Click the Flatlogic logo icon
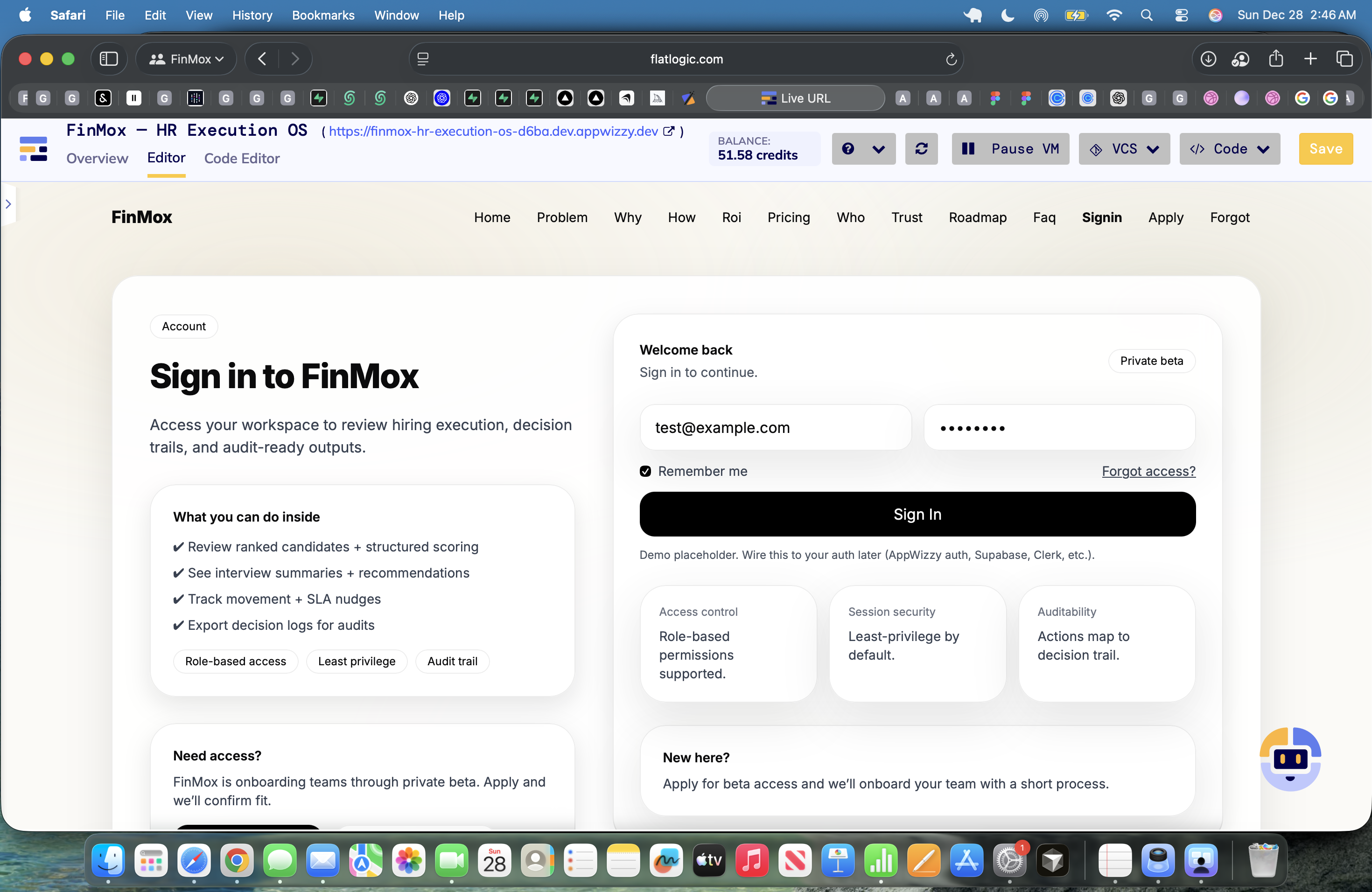Screen dimensions: 1372x892 [x=34, y=149]
